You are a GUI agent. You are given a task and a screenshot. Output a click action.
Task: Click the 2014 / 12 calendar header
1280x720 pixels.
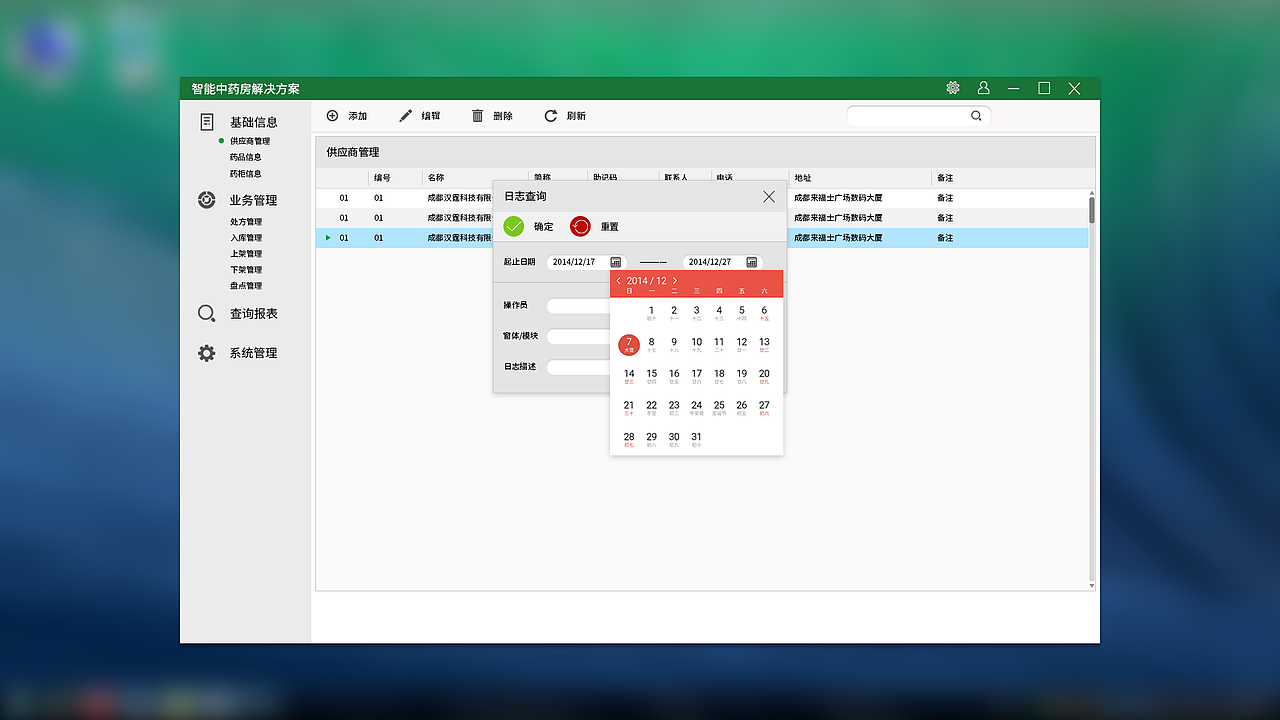point(647,281)
